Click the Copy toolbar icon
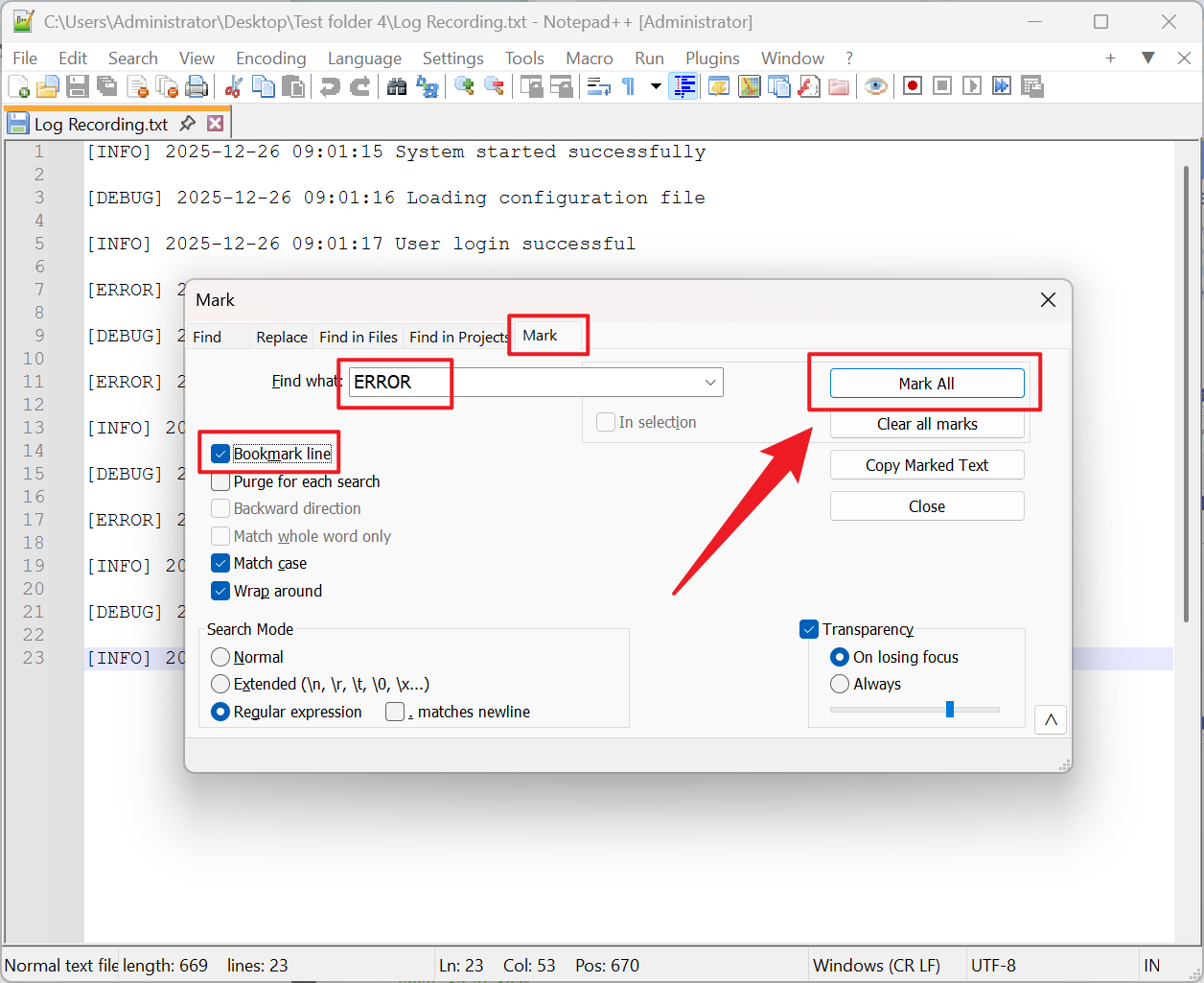This screenshot has width=1204, height=983. pos(263,87)
